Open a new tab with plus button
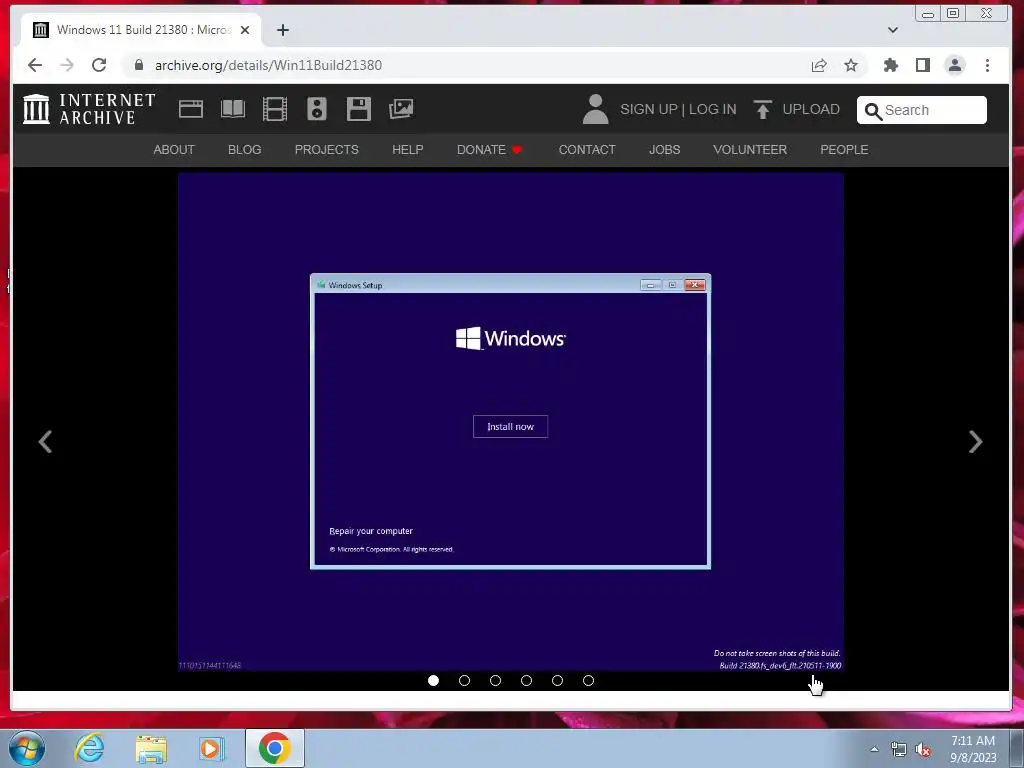Viewport: 1024px width, 768px height. click(283, 30)
